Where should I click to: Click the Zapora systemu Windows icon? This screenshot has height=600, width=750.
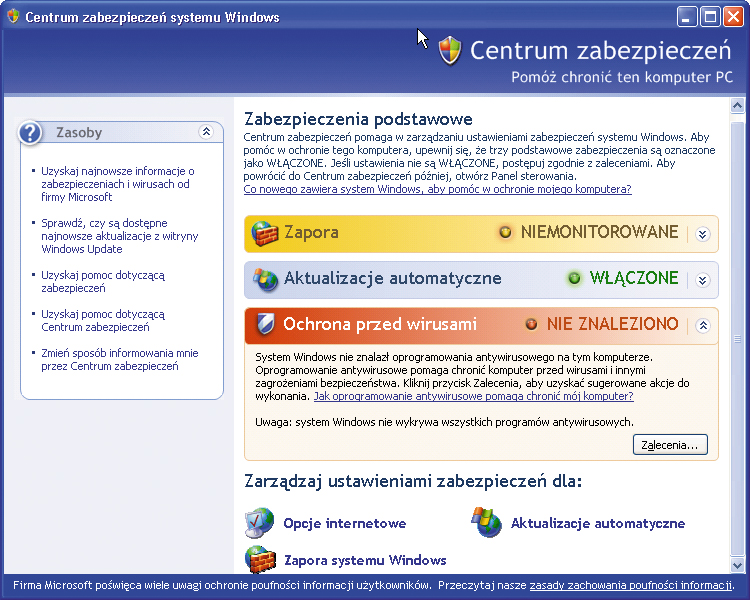[260, 560]
